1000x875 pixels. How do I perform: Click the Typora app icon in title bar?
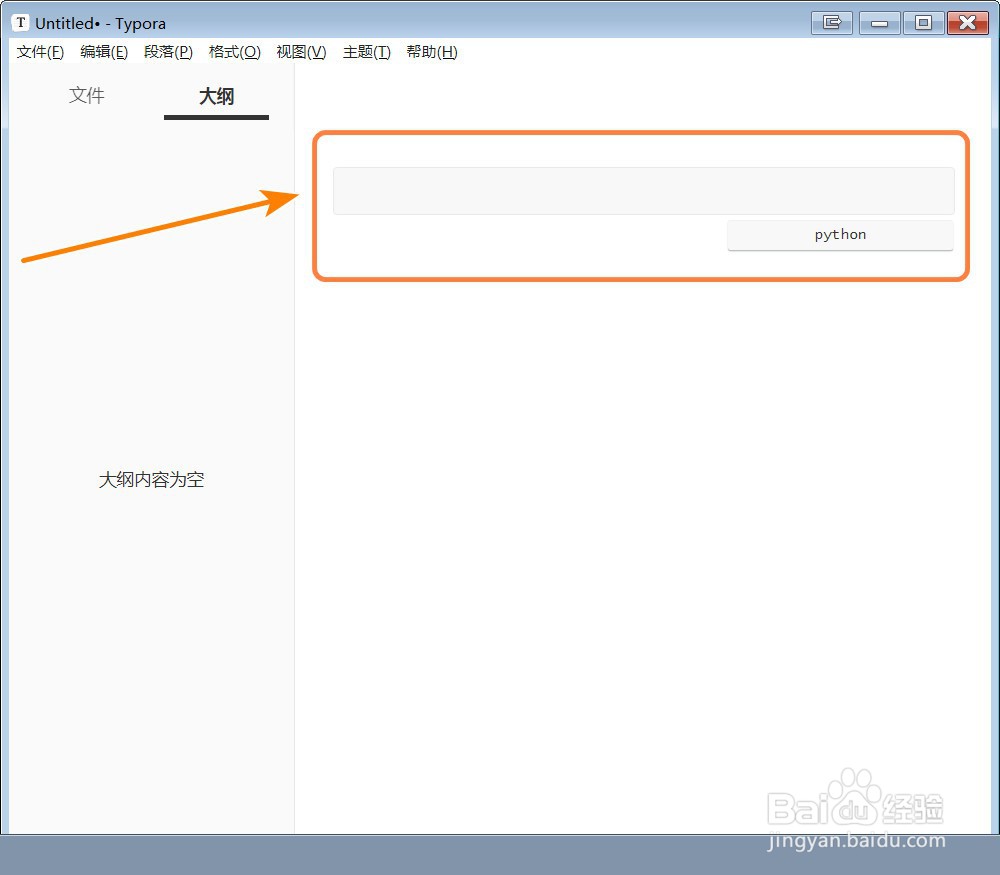(x=20, y=23)
